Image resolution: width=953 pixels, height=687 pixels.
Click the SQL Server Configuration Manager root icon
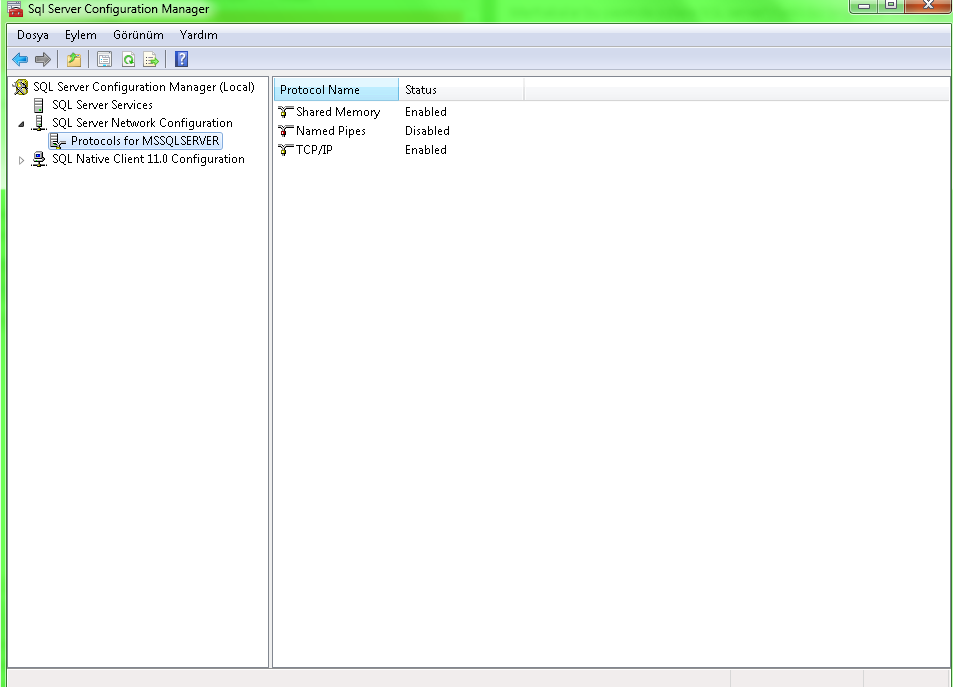click(x=21, y=87)
